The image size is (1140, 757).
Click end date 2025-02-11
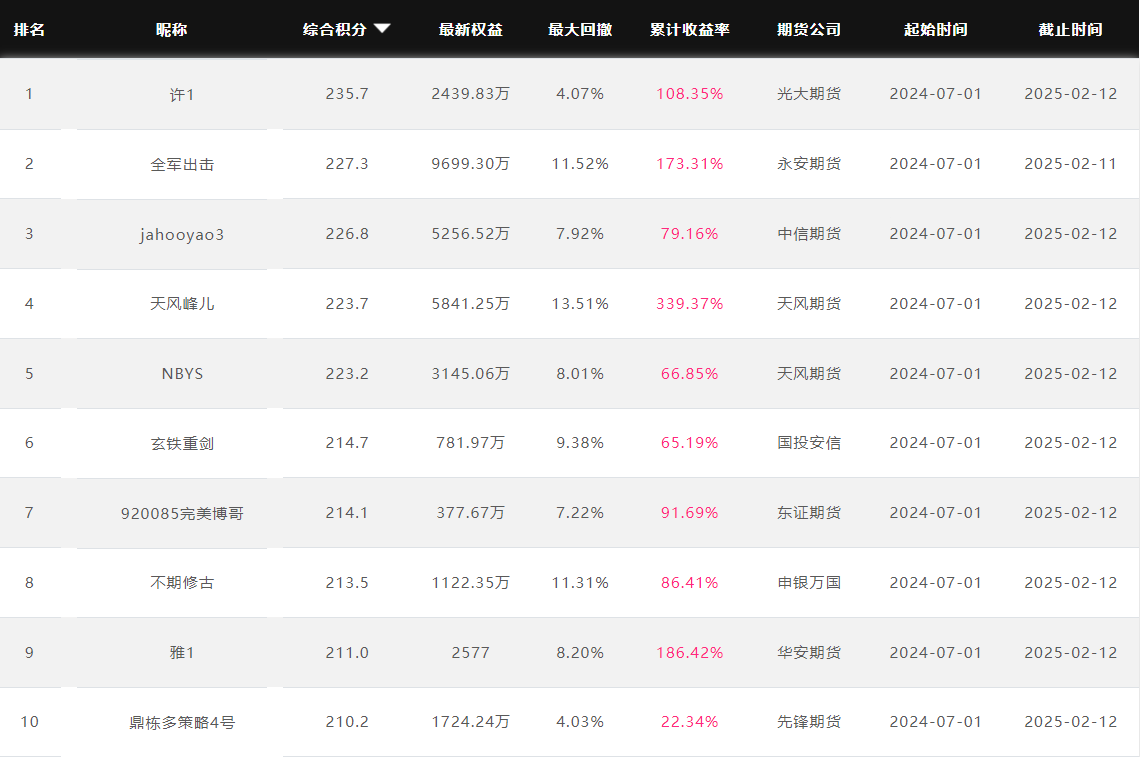coord(1070,164)
